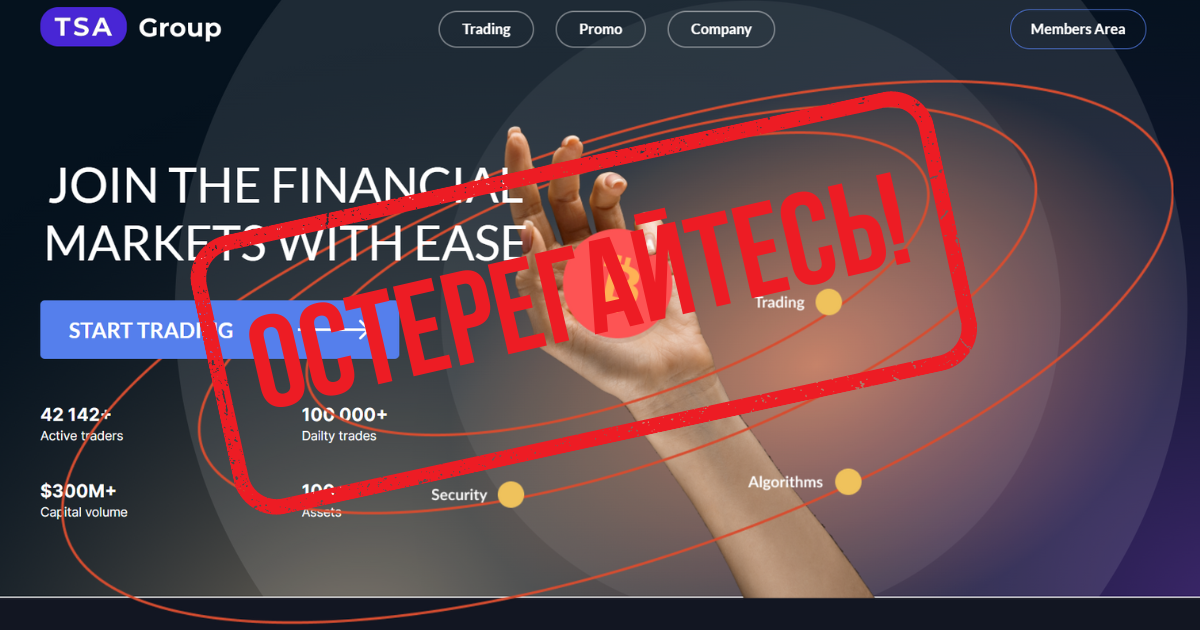The height and width of the screenshot is (630, 1200).
Task: Go to the Members Area
Action: 1078,29
